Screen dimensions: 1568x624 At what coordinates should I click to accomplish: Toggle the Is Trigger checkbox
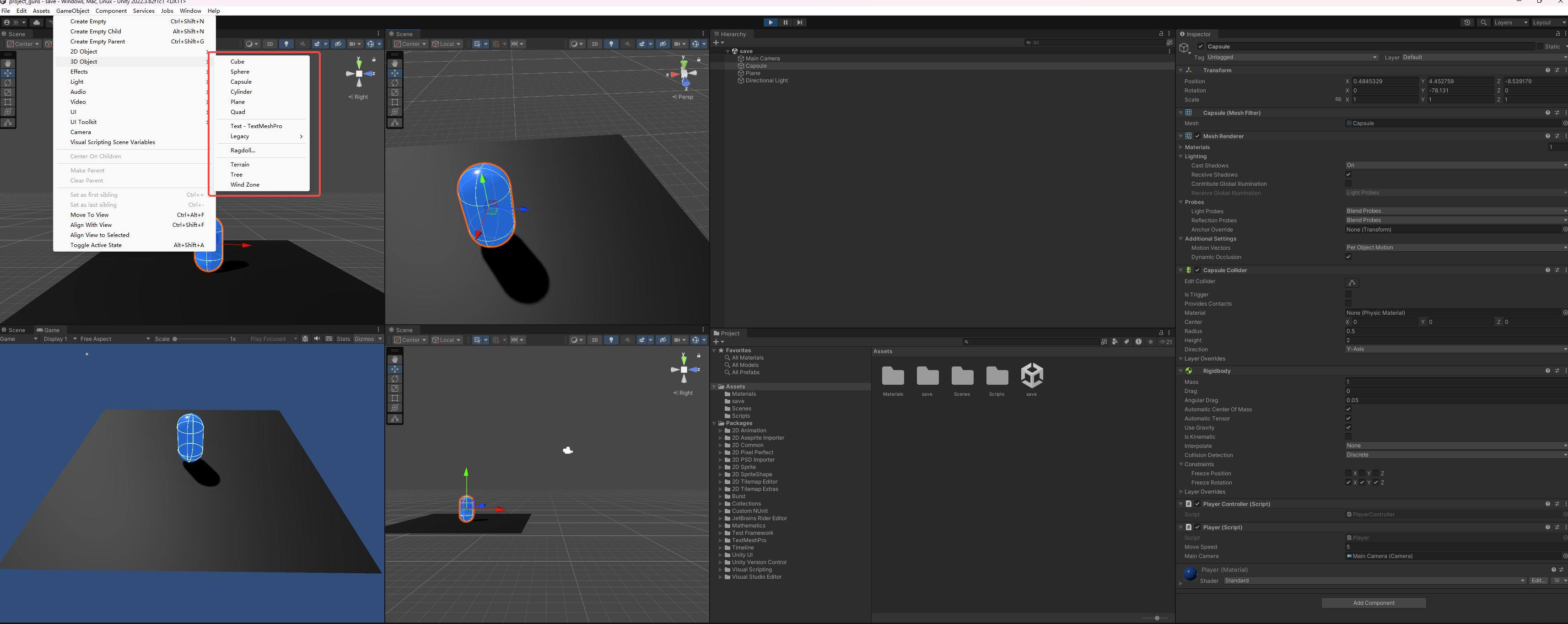pos(1348,295)
